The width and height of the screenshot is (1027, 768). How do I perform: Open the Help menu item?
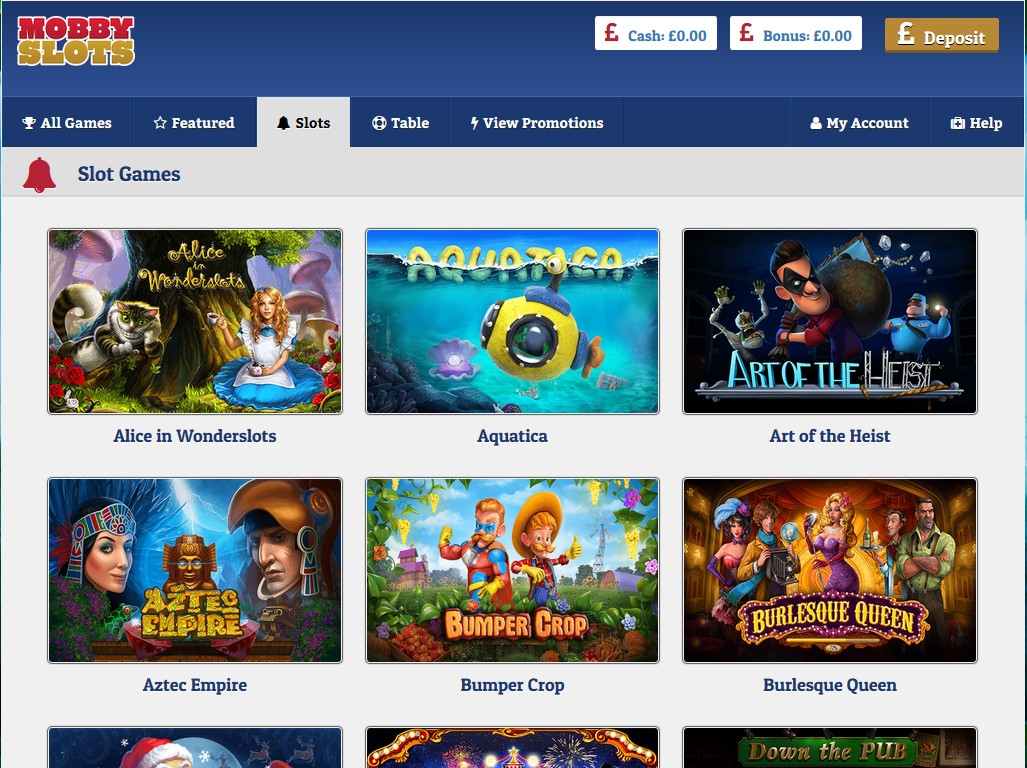[975, 123]
